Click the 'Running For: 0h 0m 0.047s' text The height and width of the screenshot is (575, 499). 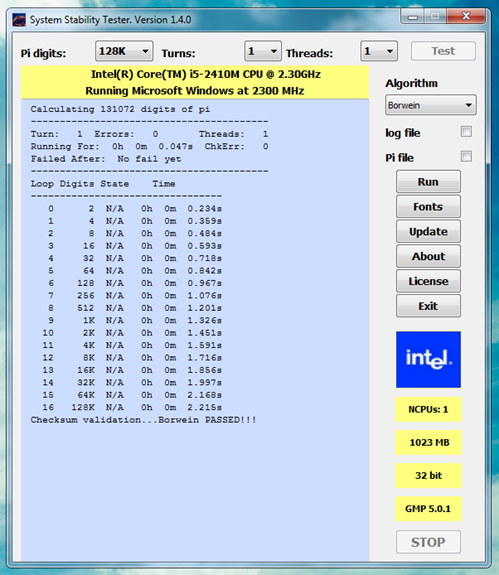pyautogui.click(x=111, y=147)
